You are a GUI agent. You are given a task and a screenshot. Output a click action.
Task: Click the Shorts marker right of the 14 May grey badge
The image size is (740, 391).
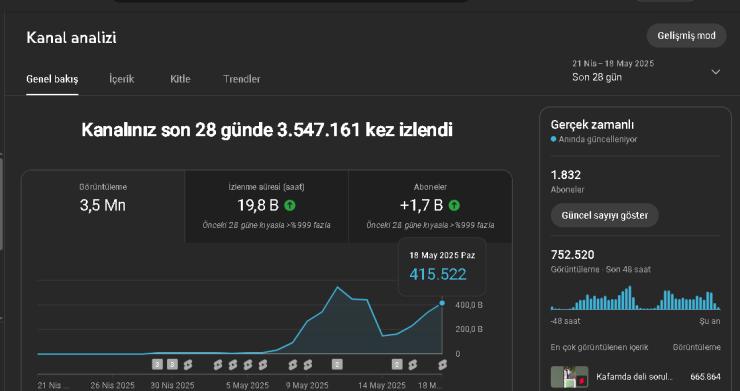[x=412, y=365]
